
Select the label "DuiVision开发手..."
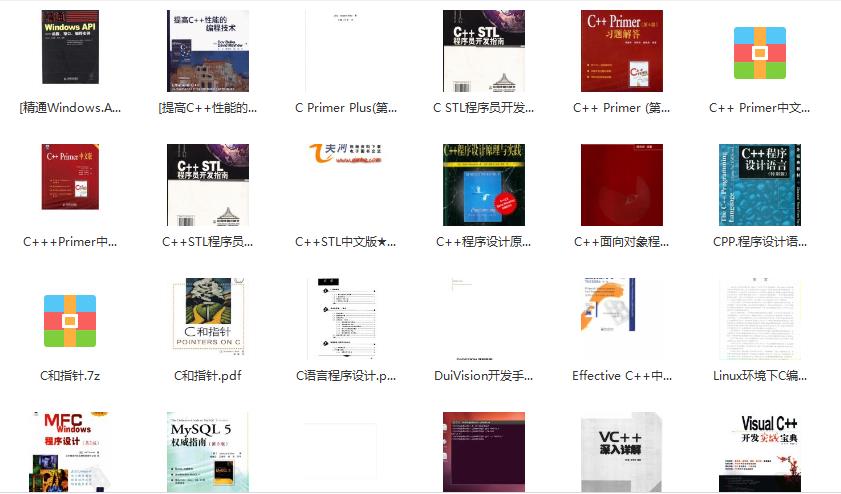pos(484,375)
